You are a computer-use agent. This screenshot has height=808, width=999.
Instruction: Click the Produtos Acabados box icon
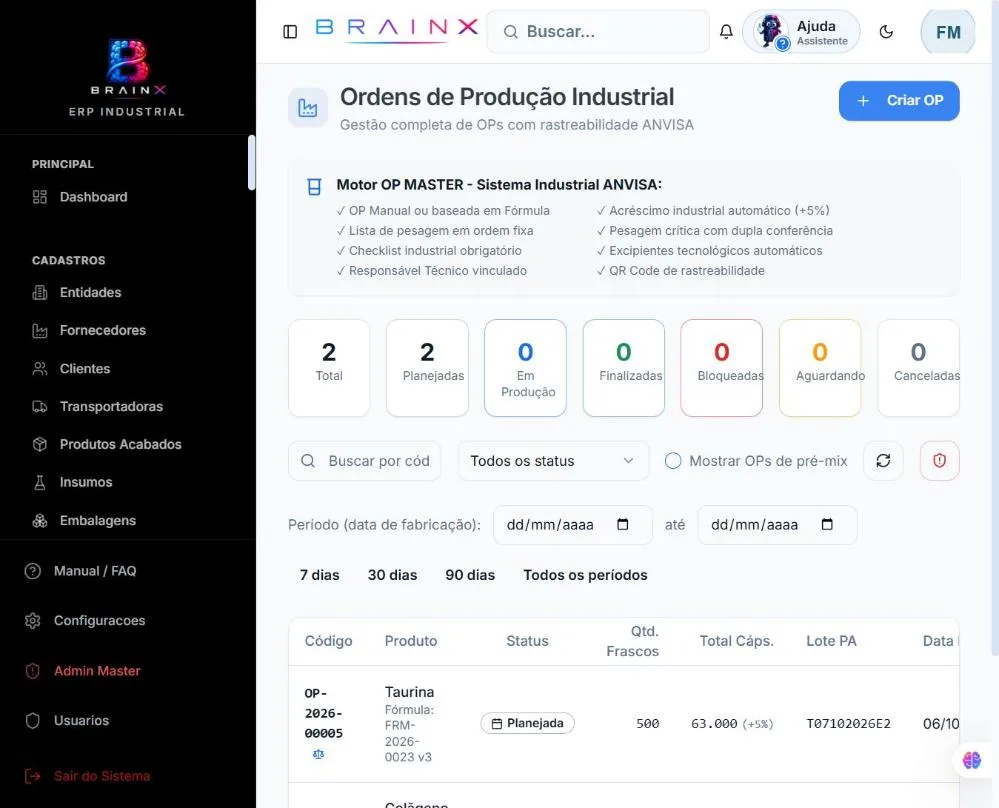[x=40, y=444]
